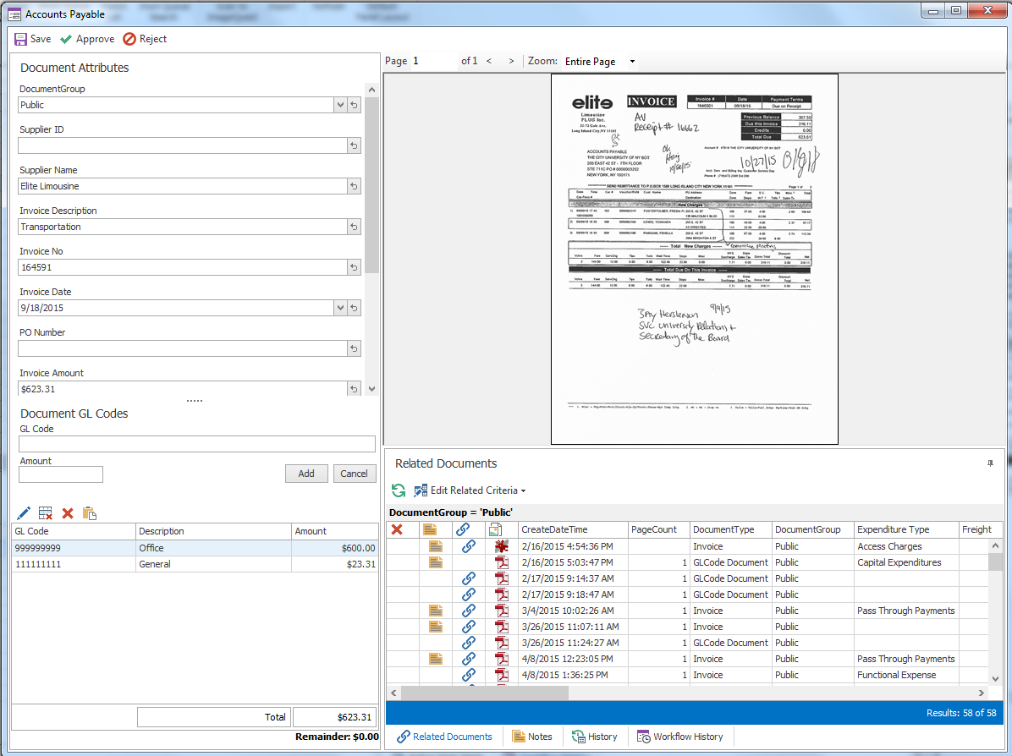Go to next page of document
Screen dimensions: 1012x756
pos(511,61)
